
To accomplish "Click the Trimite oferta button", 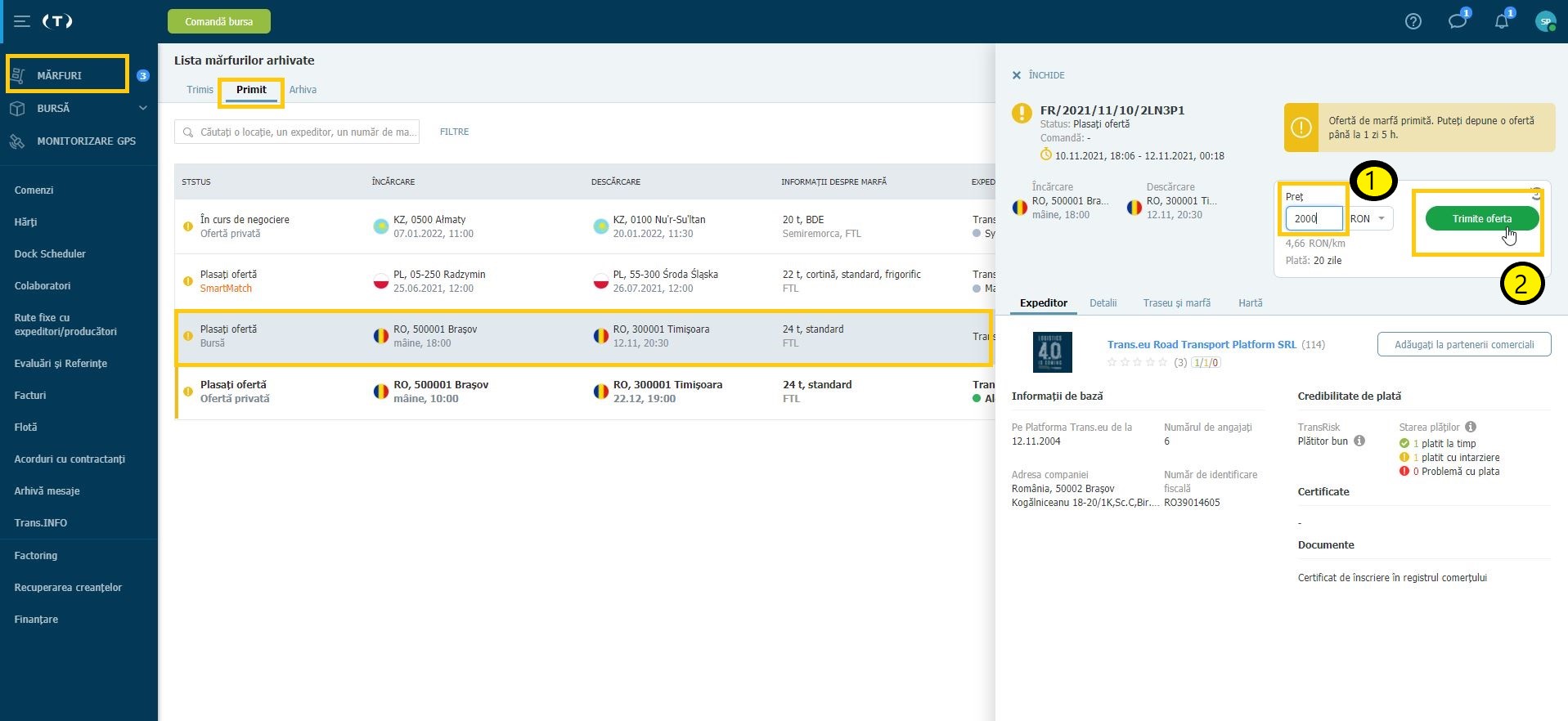I will (x=1481, y=218).
